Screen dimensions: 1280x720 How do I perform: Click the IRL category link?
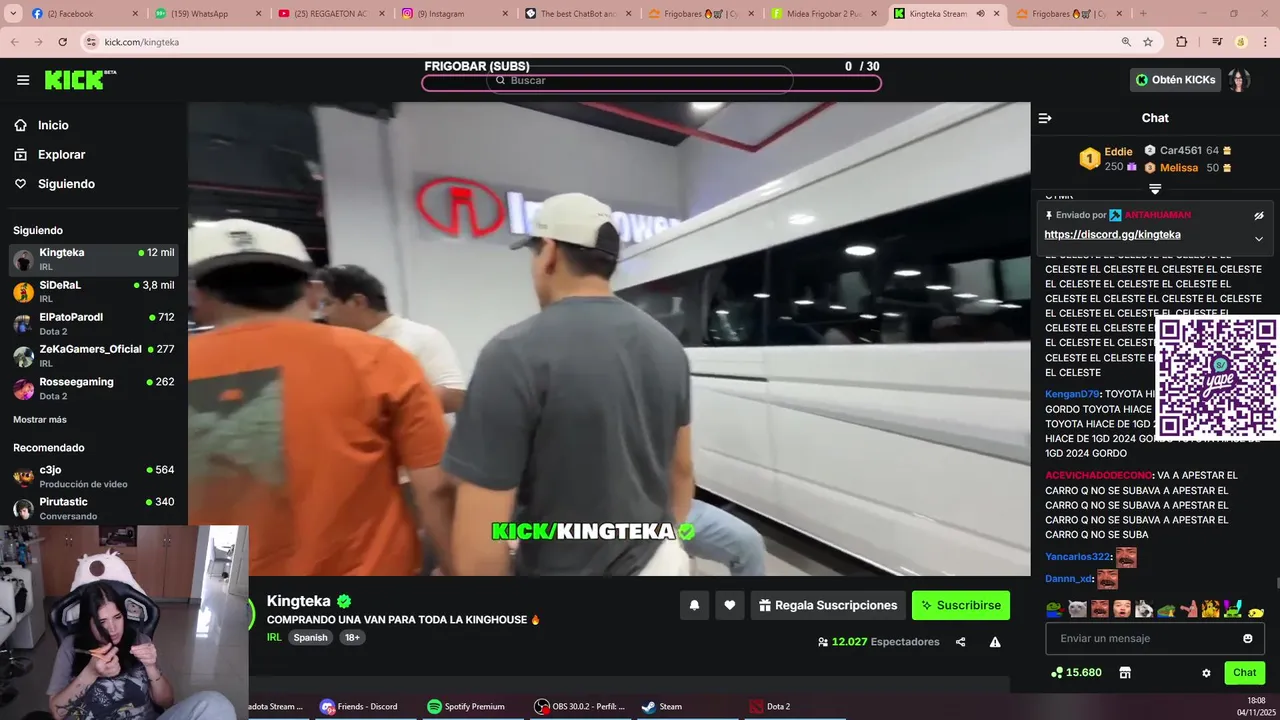coord(274,637)
